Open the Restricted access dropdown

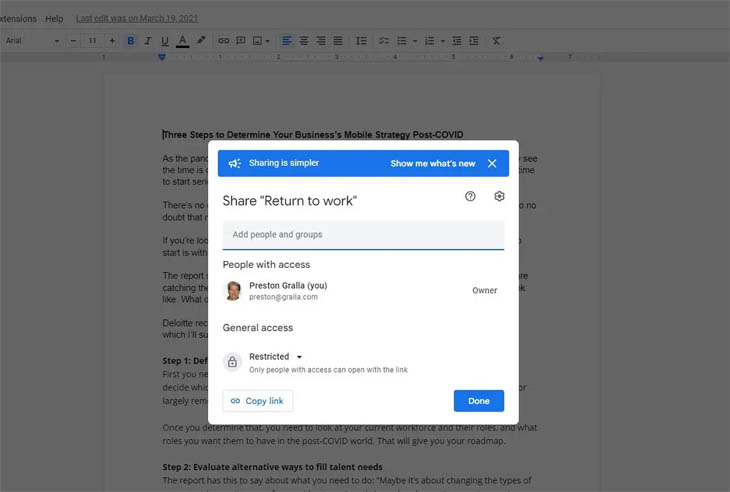point(276,357)
